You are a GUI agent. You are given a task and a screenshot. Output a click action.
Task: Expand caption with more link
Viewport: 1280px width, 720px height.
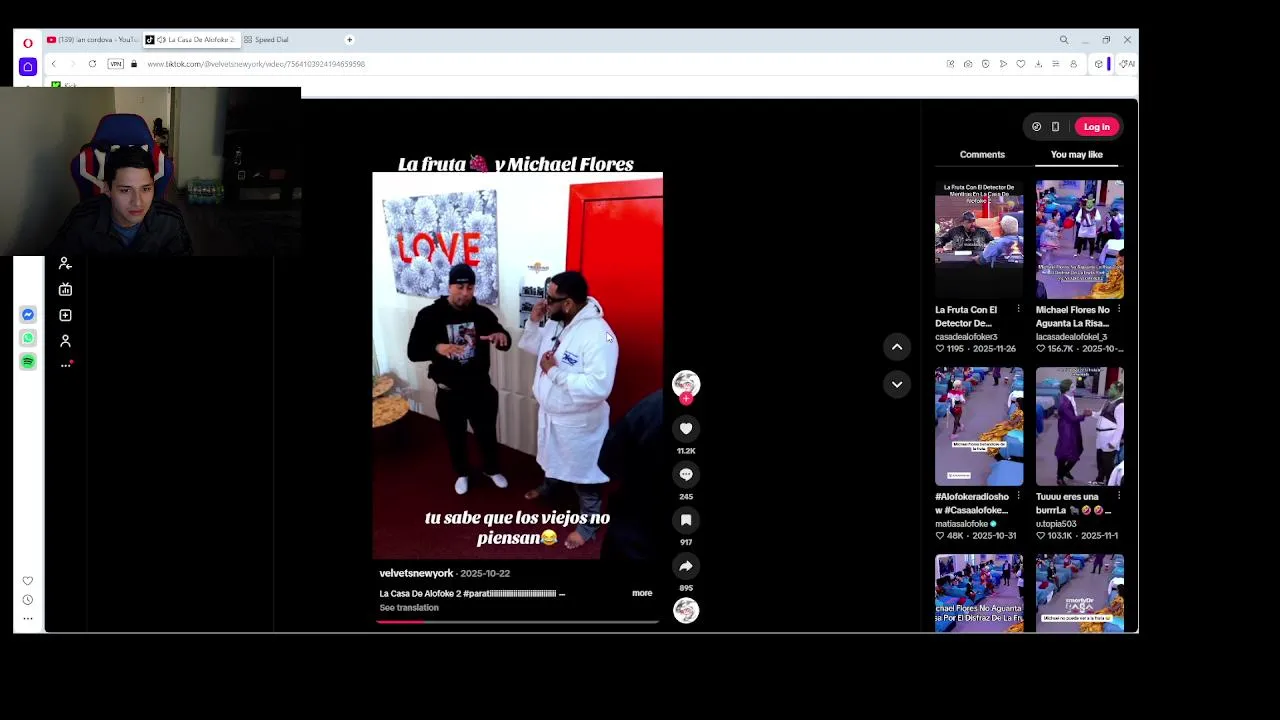[642, 593]
